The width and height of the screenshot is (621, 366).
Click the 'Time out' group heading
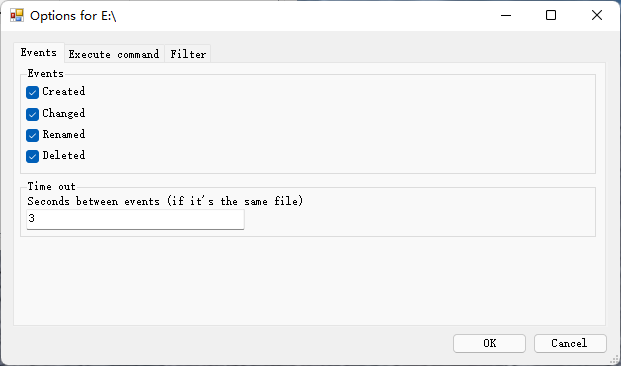pyautogui.click(x=51, y=186)
